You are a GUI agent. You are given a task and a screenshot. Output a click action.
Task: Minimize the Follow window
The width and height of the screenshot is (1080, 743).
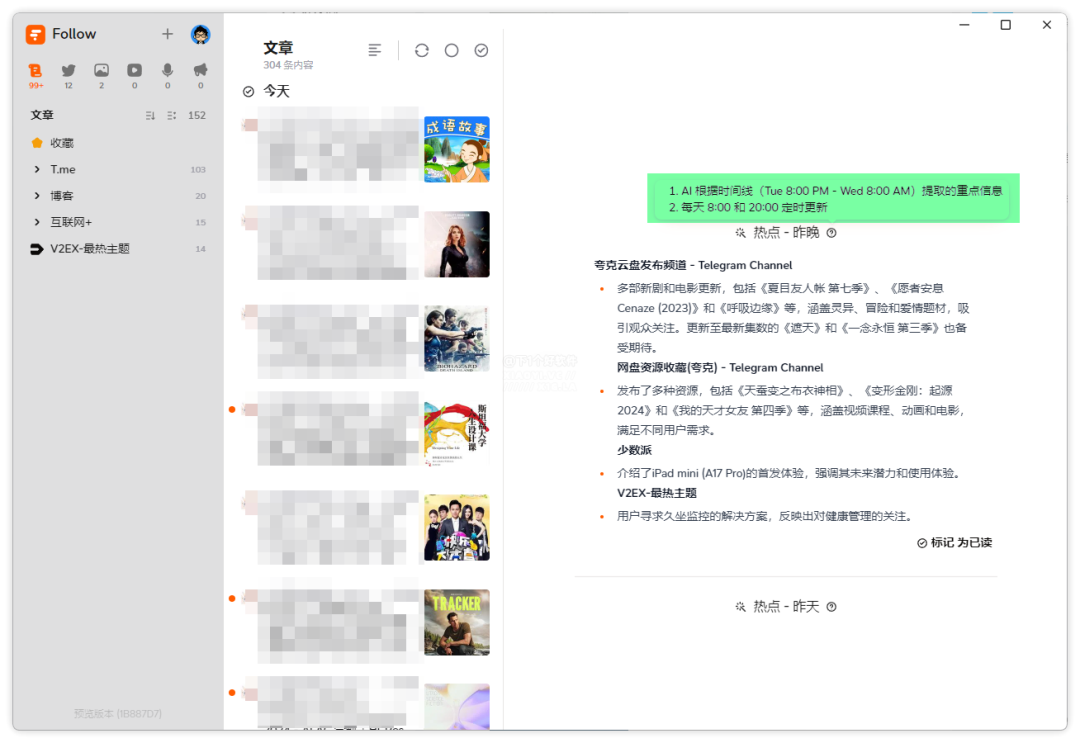tap(964, 25)
